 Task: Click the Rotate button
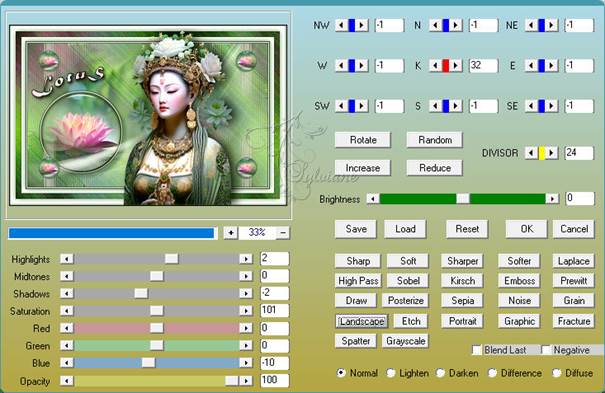pyautogui.click(x=363, y=140)
